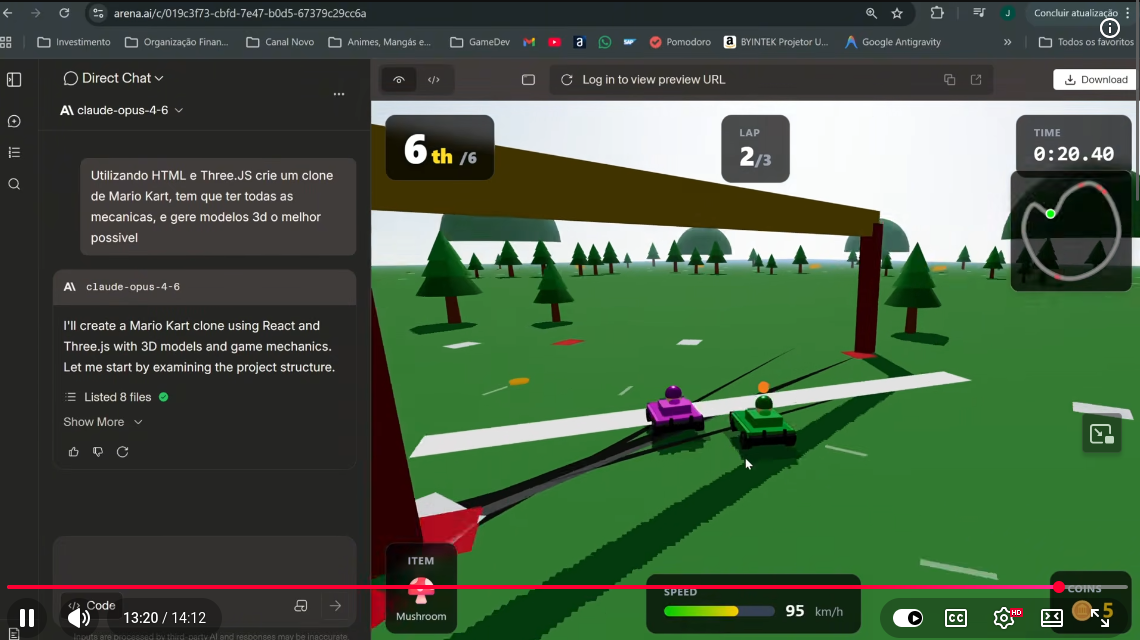The image size is (1140, 640).
Task: Go forward in the browser
Action: click(36, 13)
